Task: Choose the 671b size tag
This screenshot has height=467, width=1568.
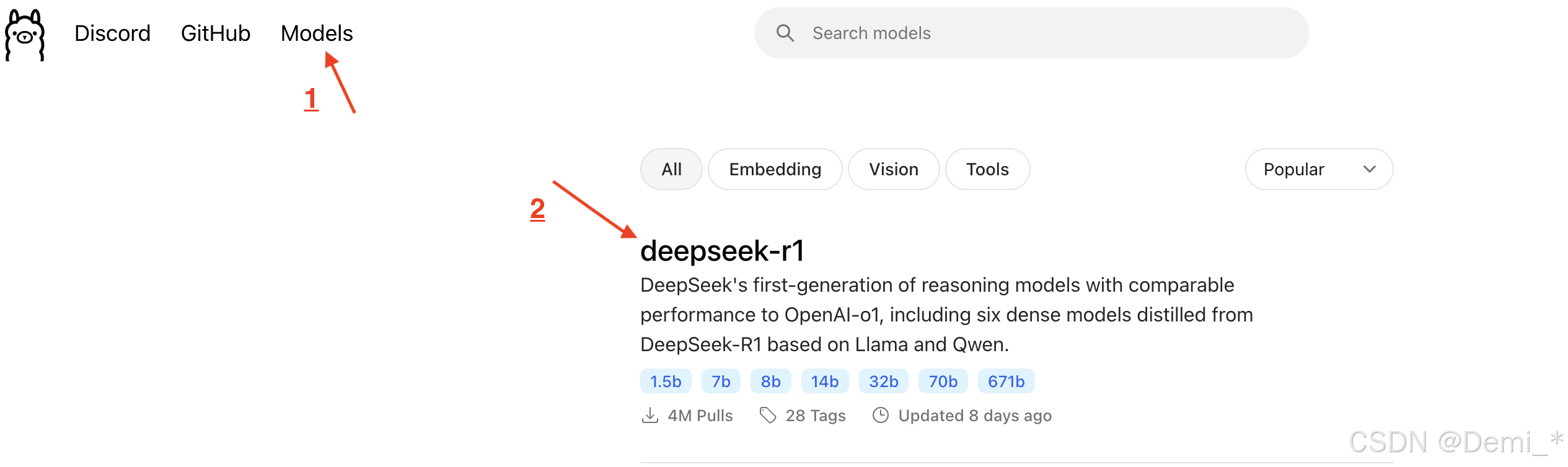Action: [x=1005, y=382]
